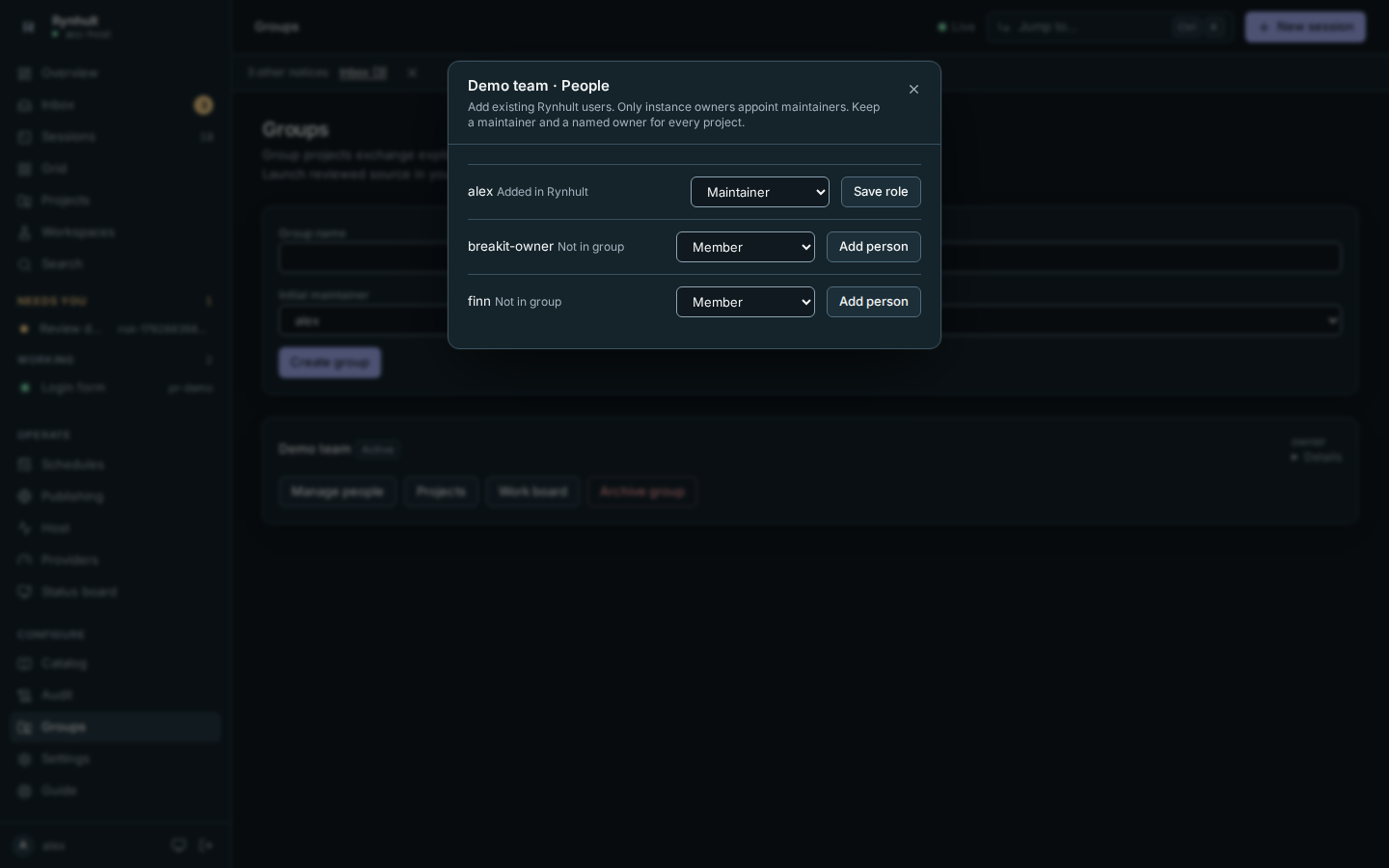This screenshot has height=868, width=1389.
Task: Open Host icon in sidebar
Action: click(x=25, y=529)
